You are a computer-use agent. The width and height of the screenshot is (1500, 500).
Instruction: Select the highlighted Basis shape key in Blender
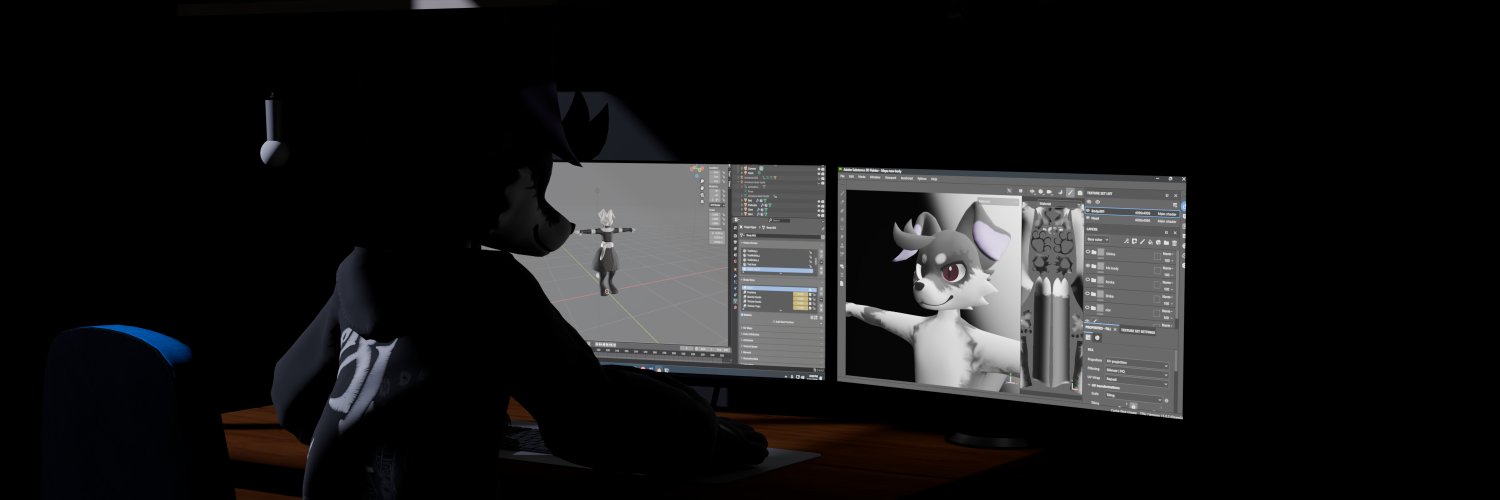779,288
